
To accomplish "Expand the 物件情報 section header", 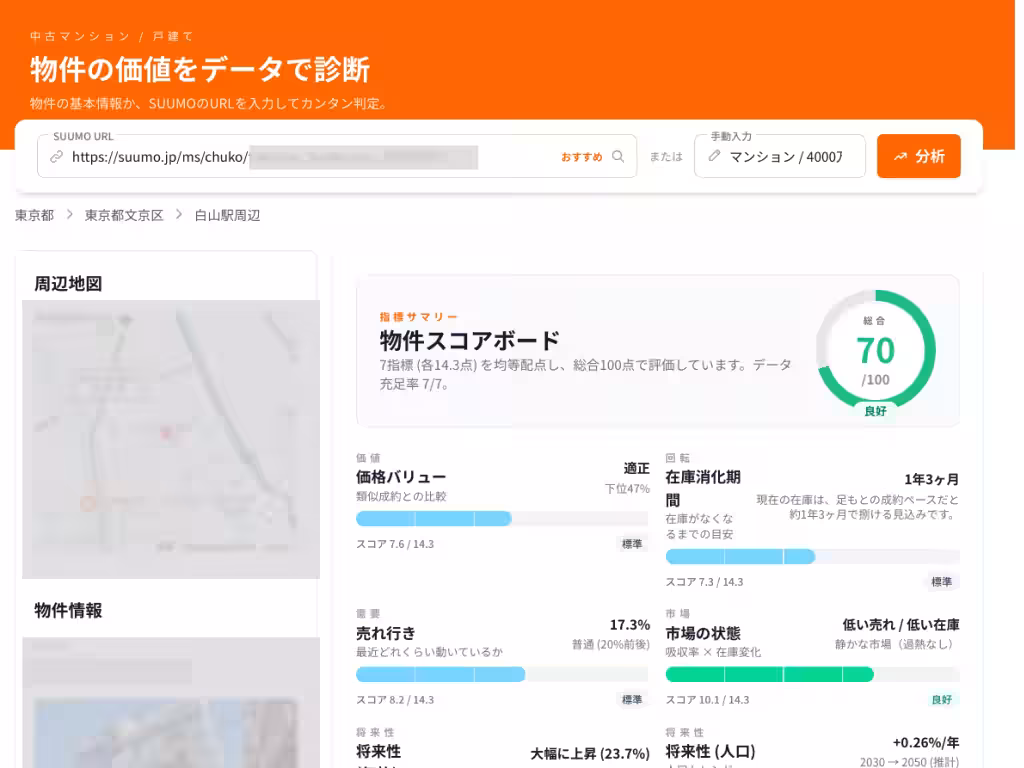I will 168,611.
